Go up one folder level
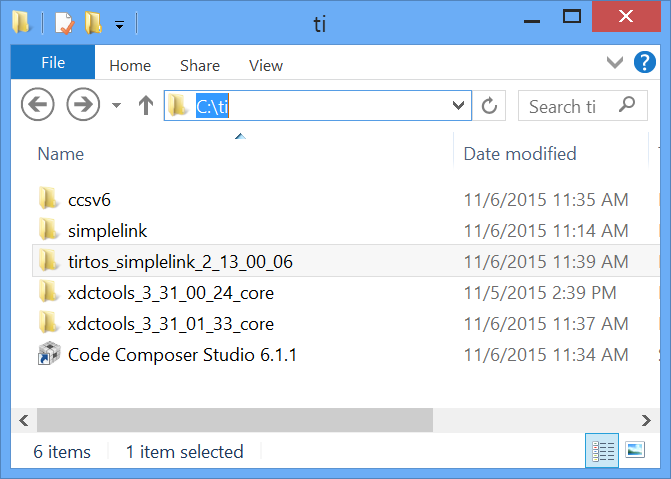 coord(145,104)
